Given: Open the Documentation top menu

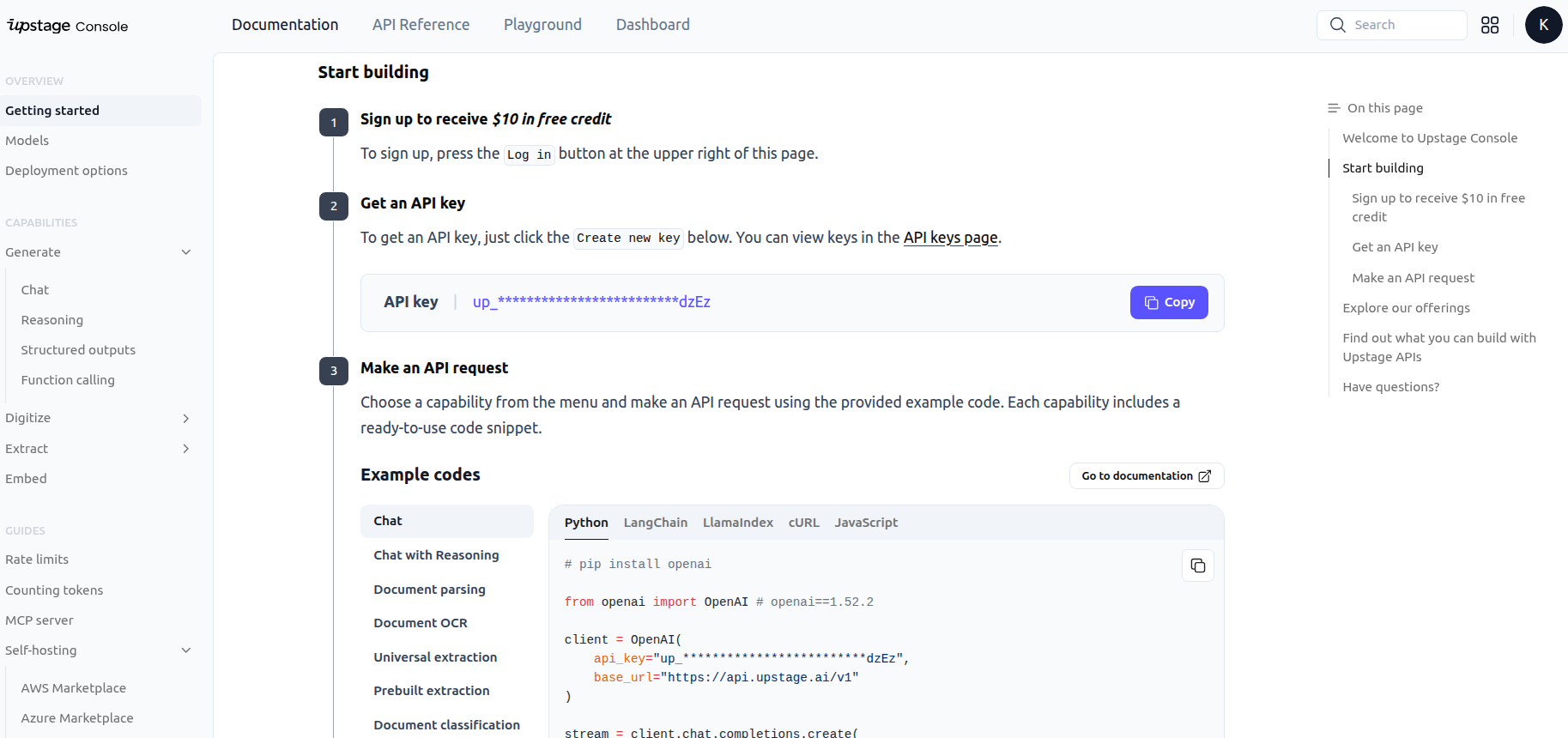Looking at the screenshot, I should (285, 25).
